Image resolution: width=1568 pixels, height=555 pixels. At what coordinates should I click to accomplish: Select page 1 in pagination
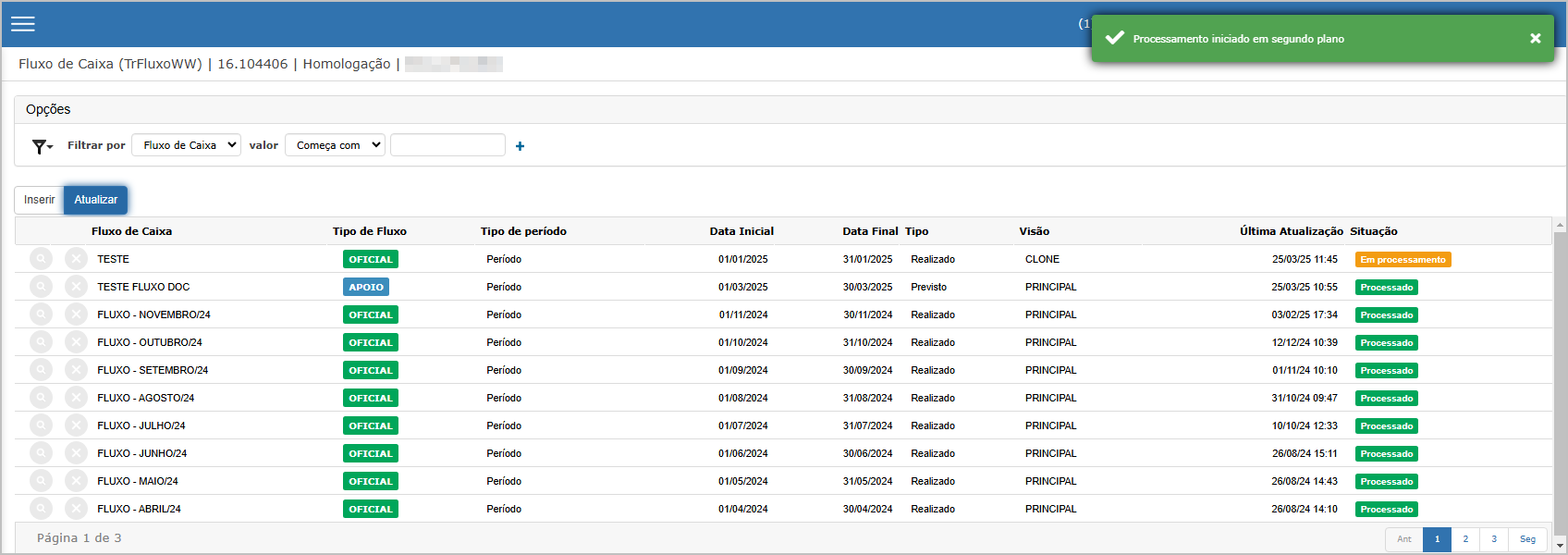(1437, 539)
